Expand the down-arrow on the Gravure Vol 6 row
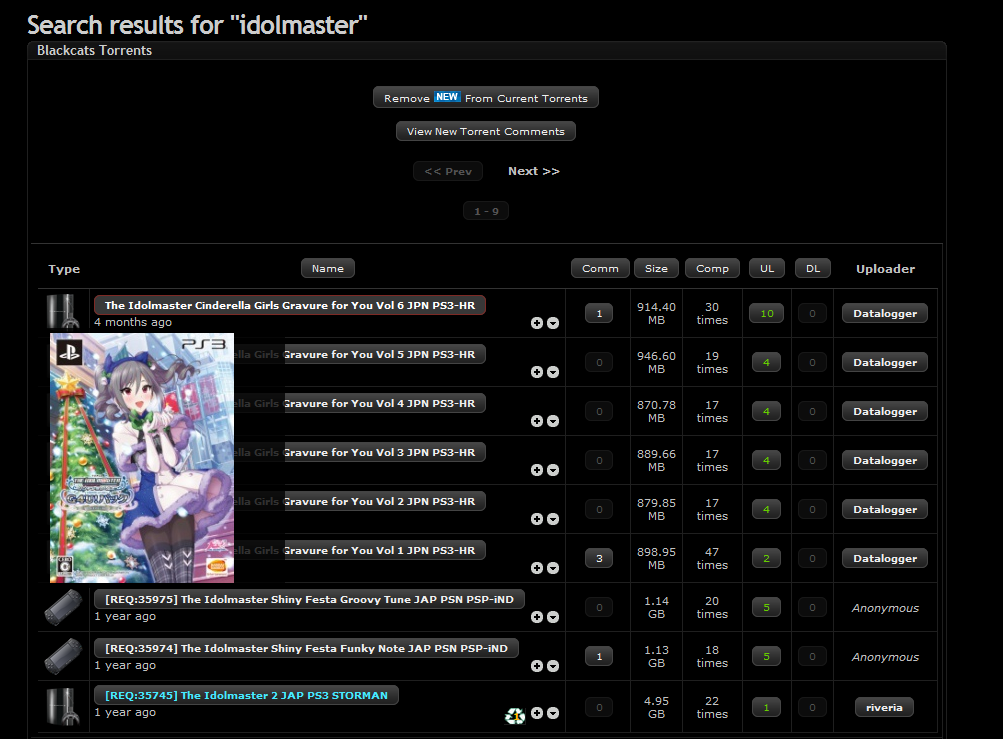Viewport: 1003px width, 739px height. point(553,323)
